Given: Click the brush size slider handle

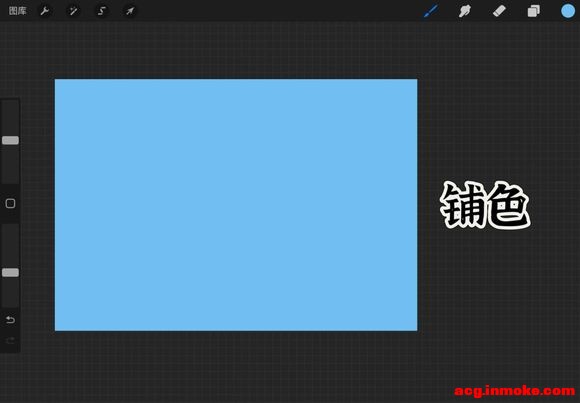Looking at the screenshot, I should [10, 140].
